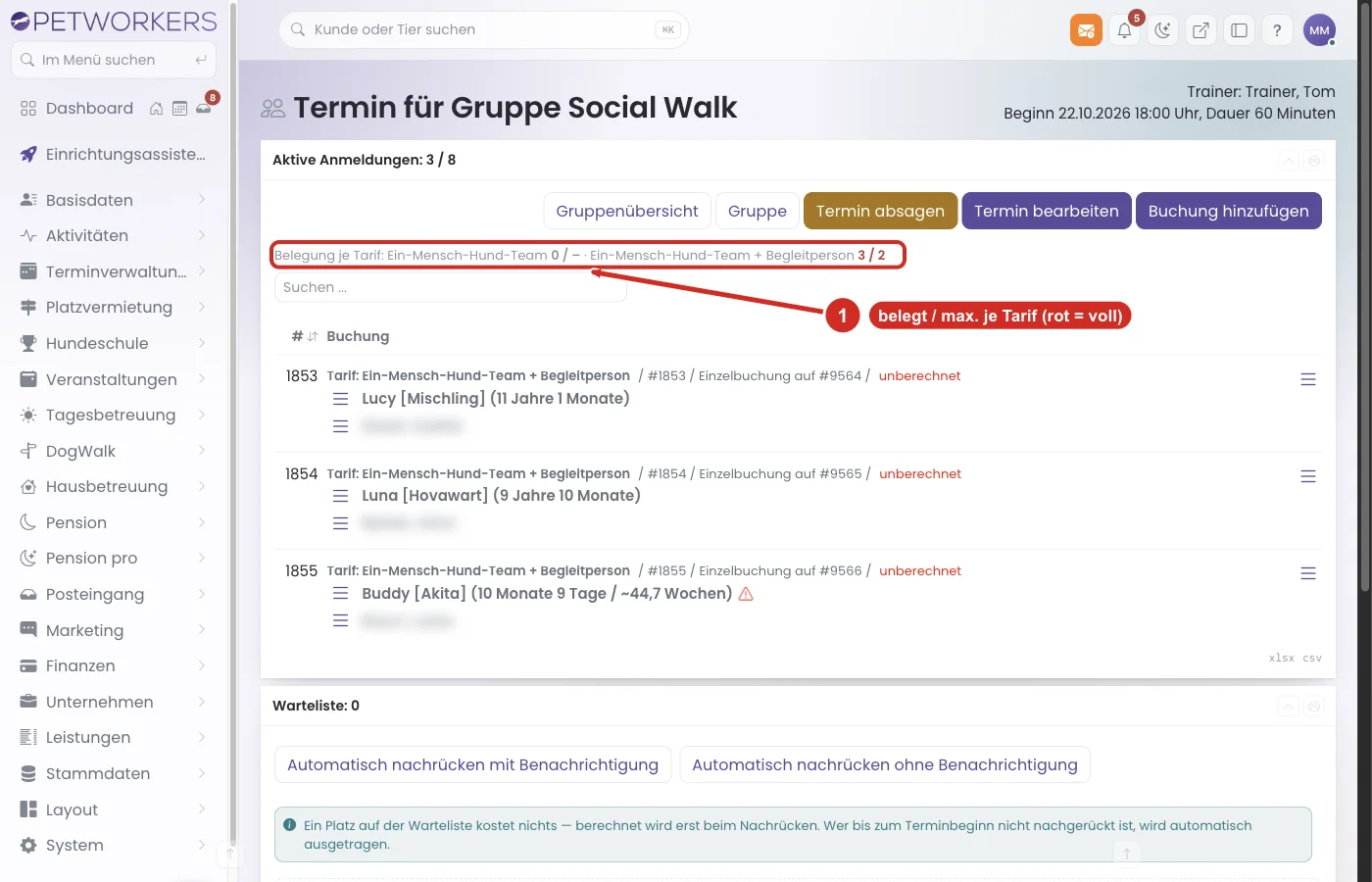Export bookings as csv
Image resolution: width=1372 pixels, height=882 pixels.
[x=1312, y=658]
